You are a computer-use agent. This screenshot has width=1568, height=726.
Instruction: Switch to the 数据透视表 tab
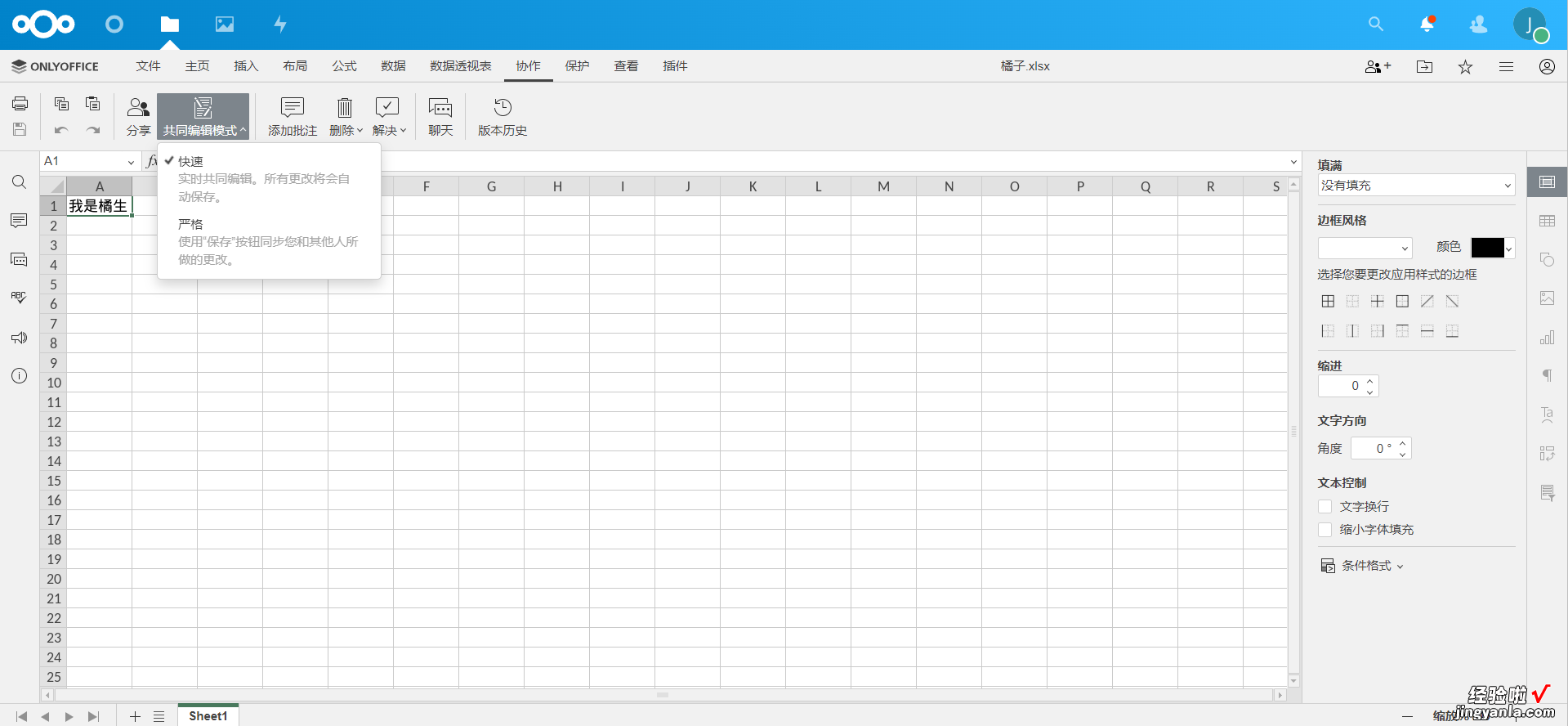pos(461,66)
